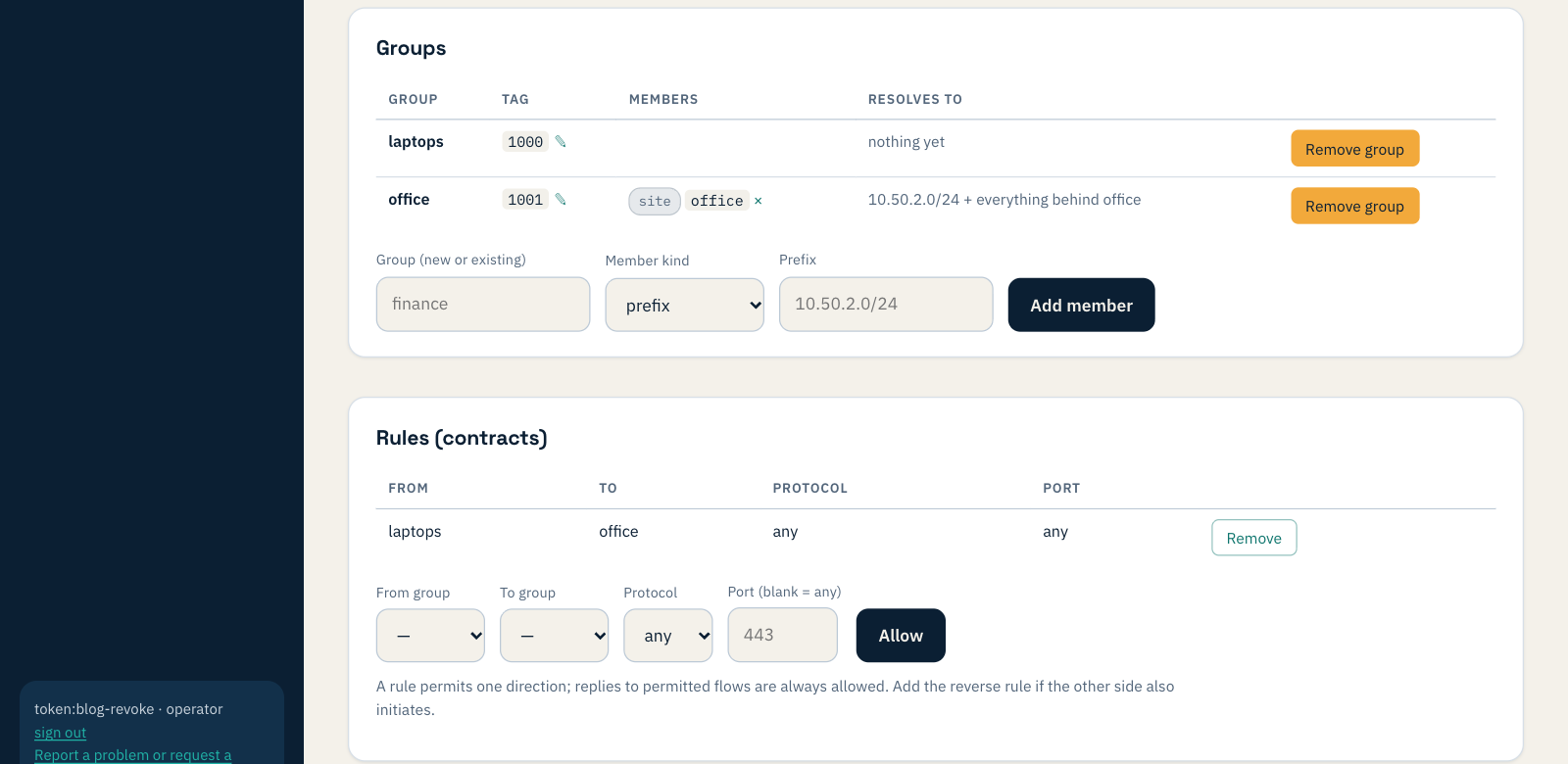
Task: Expand the From group dropdown
Action: pyautogui.click(x=430, y=635)
